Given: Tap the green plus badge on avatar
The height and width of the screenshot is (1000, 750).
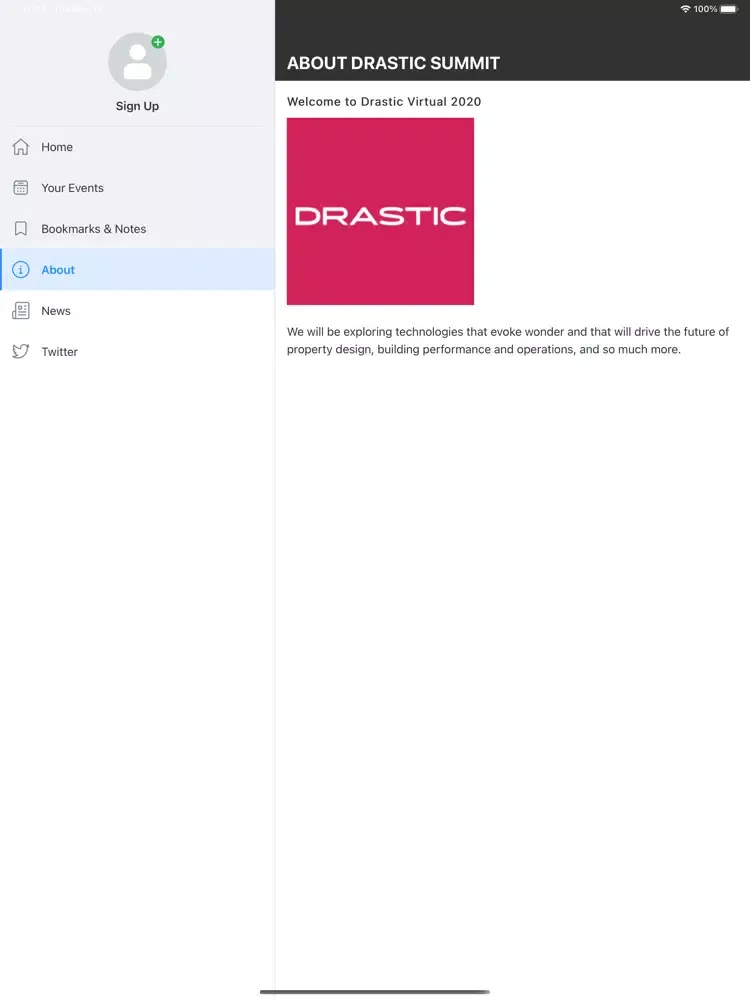Looking at the screenshot, I should pyautogui.click(x=158, y=42).
